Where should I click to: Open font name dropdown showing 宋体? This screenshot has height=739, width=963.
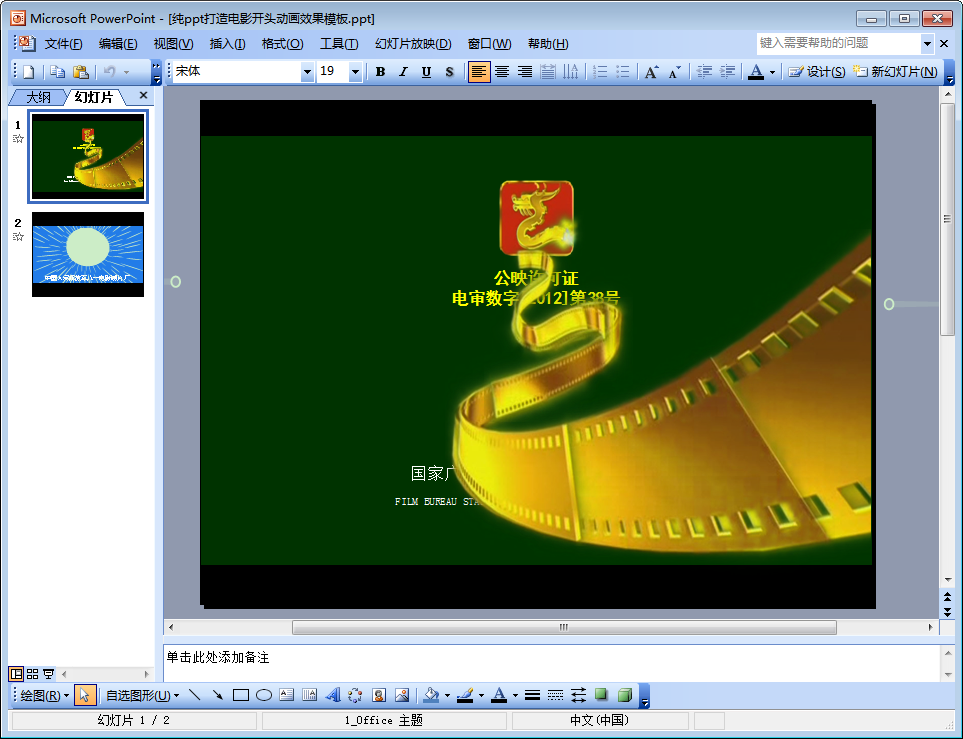coord(307,72)
